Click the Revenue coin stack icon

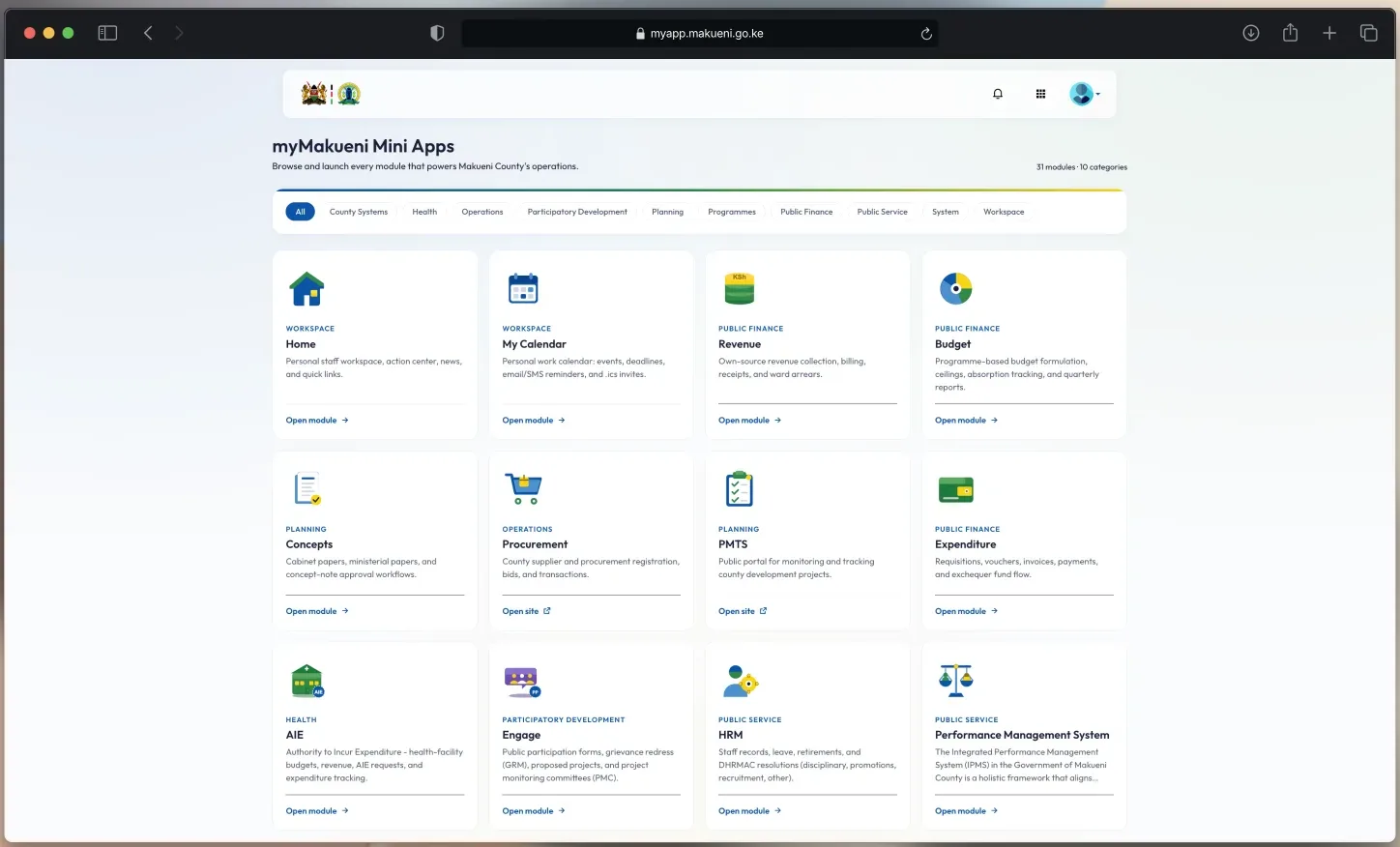click(x=740, y=288)
